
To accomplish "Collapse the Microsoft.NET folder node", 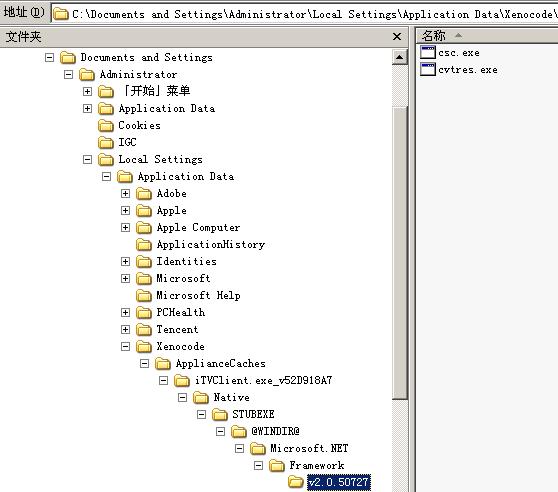I will click(x=239, y=448).
